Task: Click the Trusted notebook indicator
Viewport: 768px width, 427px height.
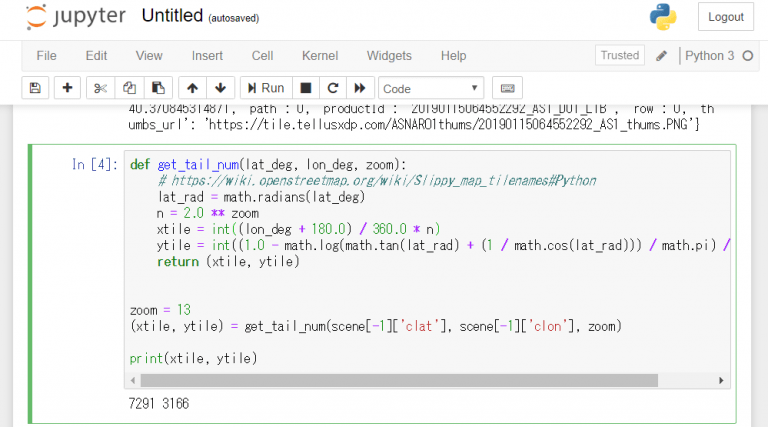Action: pos(620,55)
